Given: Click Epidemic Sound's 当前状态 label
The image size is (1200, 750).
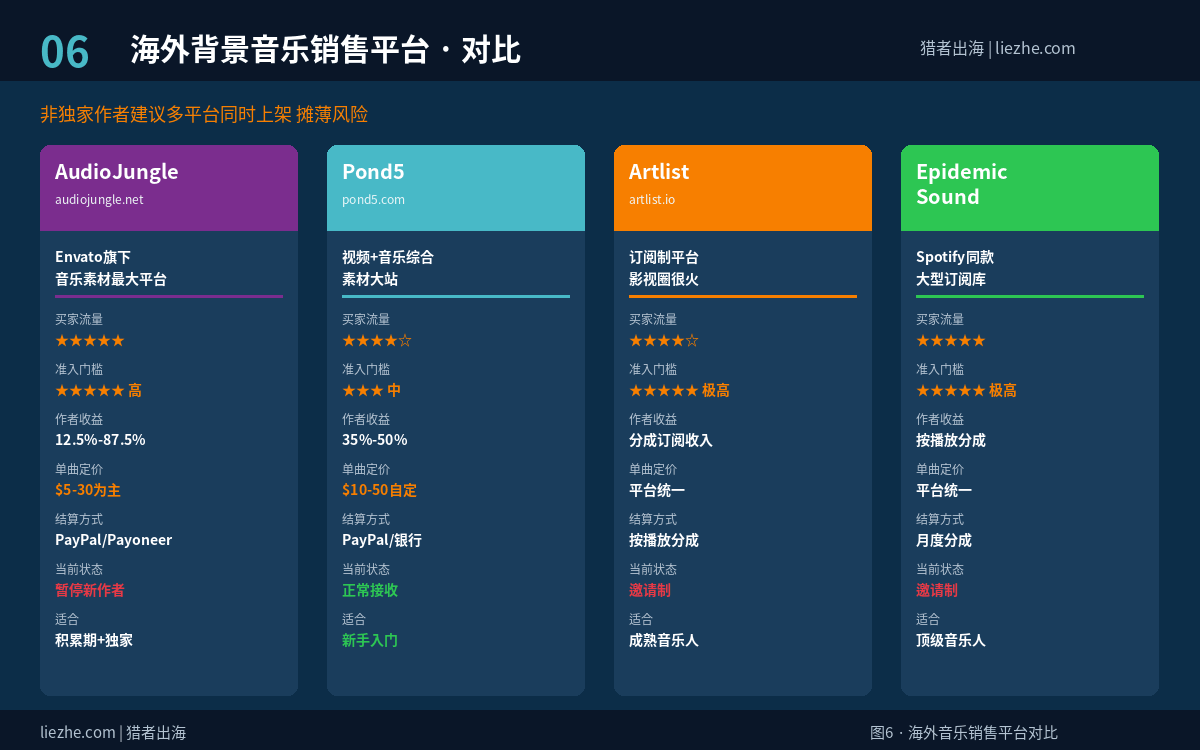Looking at the screenshot, I should [x=940, y=569].
